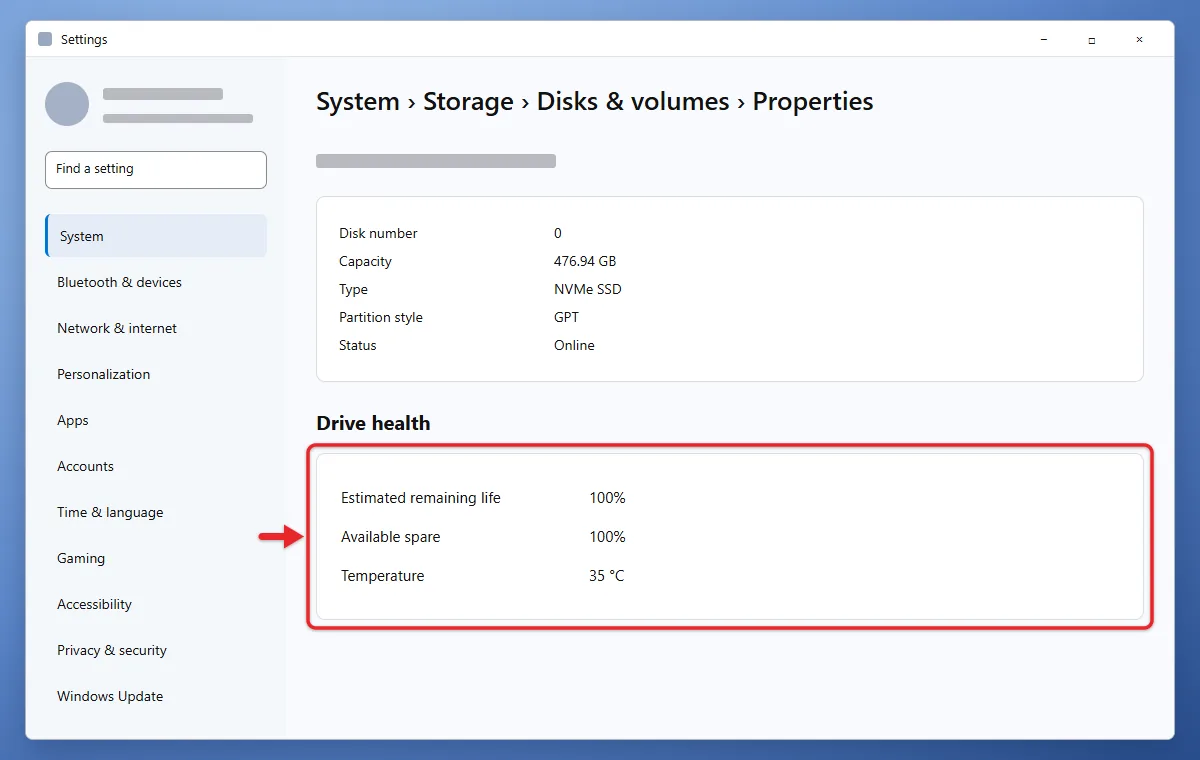Click the user name in the sidebar
The image size is (1200, 760).
(163, 94)
